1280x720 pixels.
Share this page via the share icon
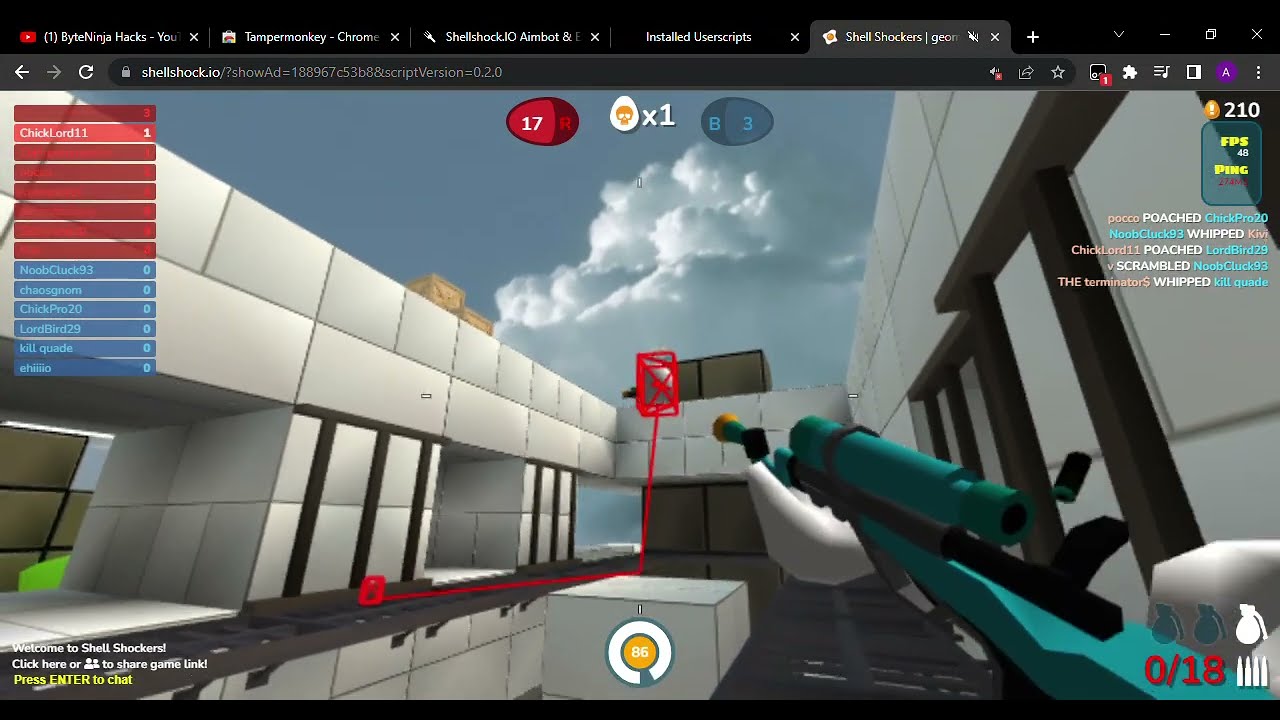click(1026, 72)
